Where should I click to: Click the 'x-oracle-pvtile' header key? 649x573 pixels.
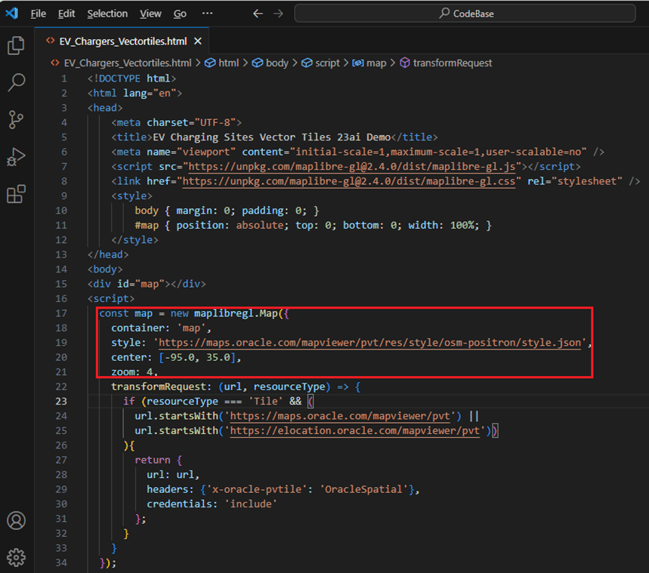pyautogui.click(x=257, y=489)
